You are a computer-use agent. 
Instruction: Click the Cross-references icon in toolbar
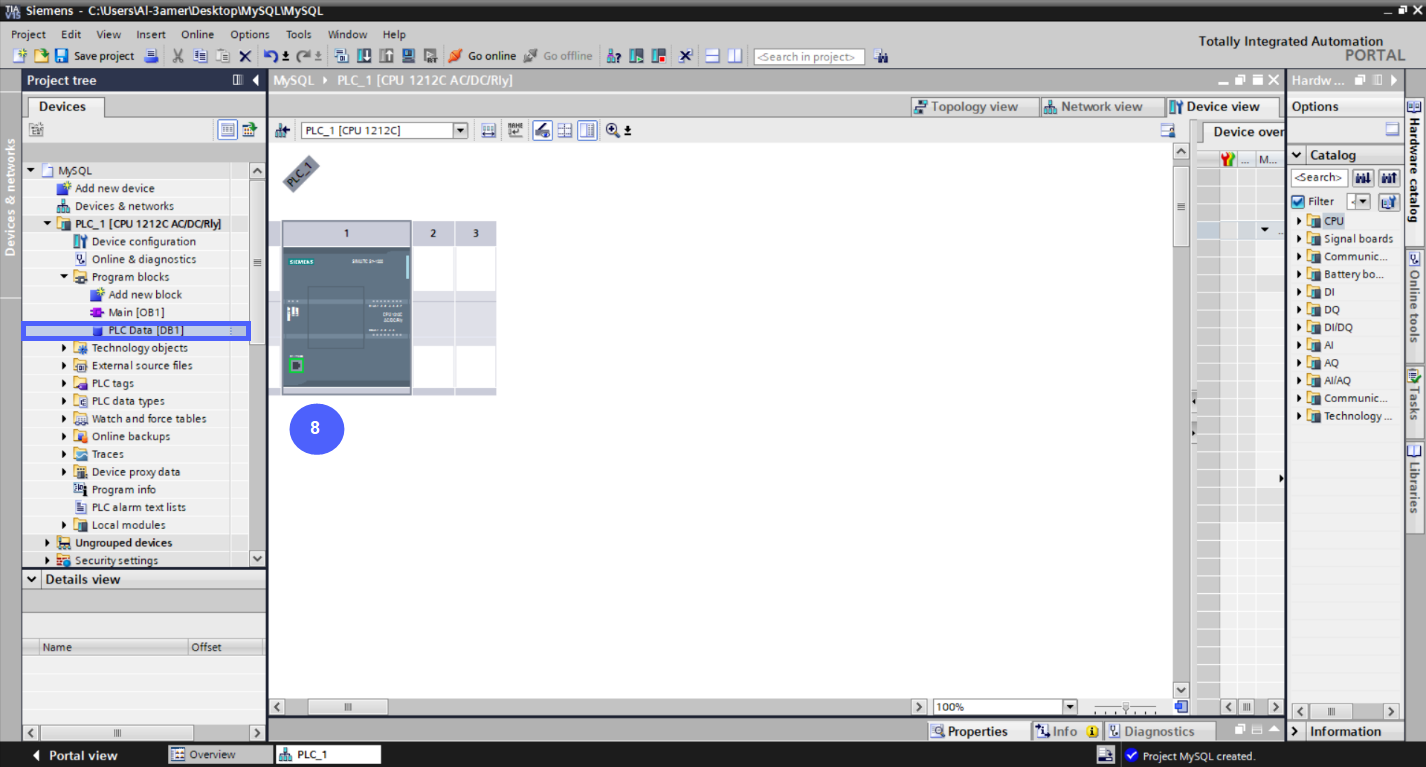click(686, 56)
